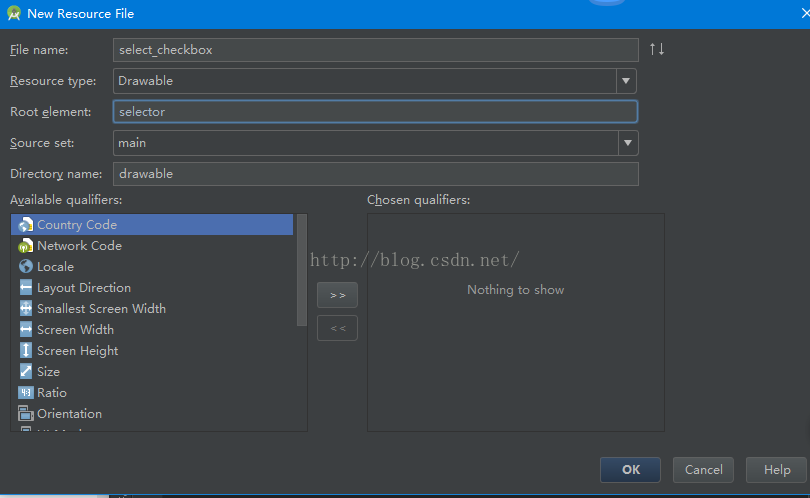This screenshot has height=498, width=810.
Task: Select the Smallest Screen Width text
Action: tap(101, 308)
